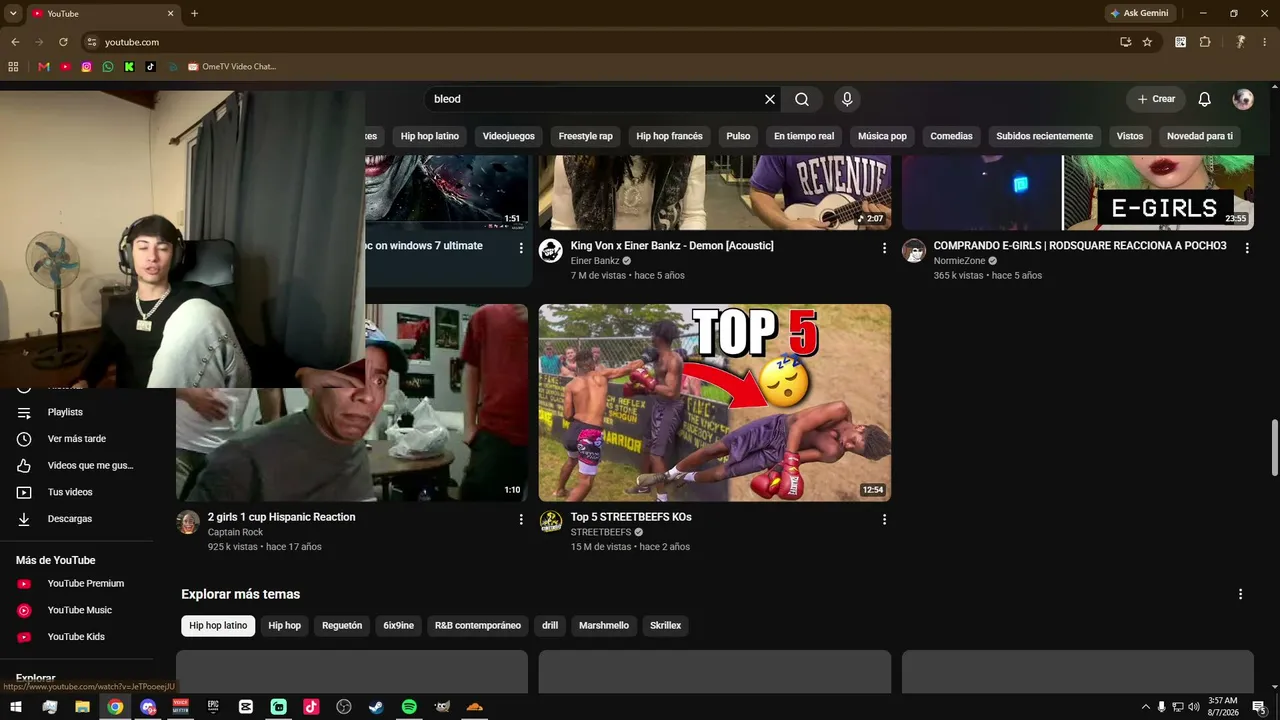Reload the page with the browser refresh icon
This screenshot has height=720, width=1280.
click(63, 42)
